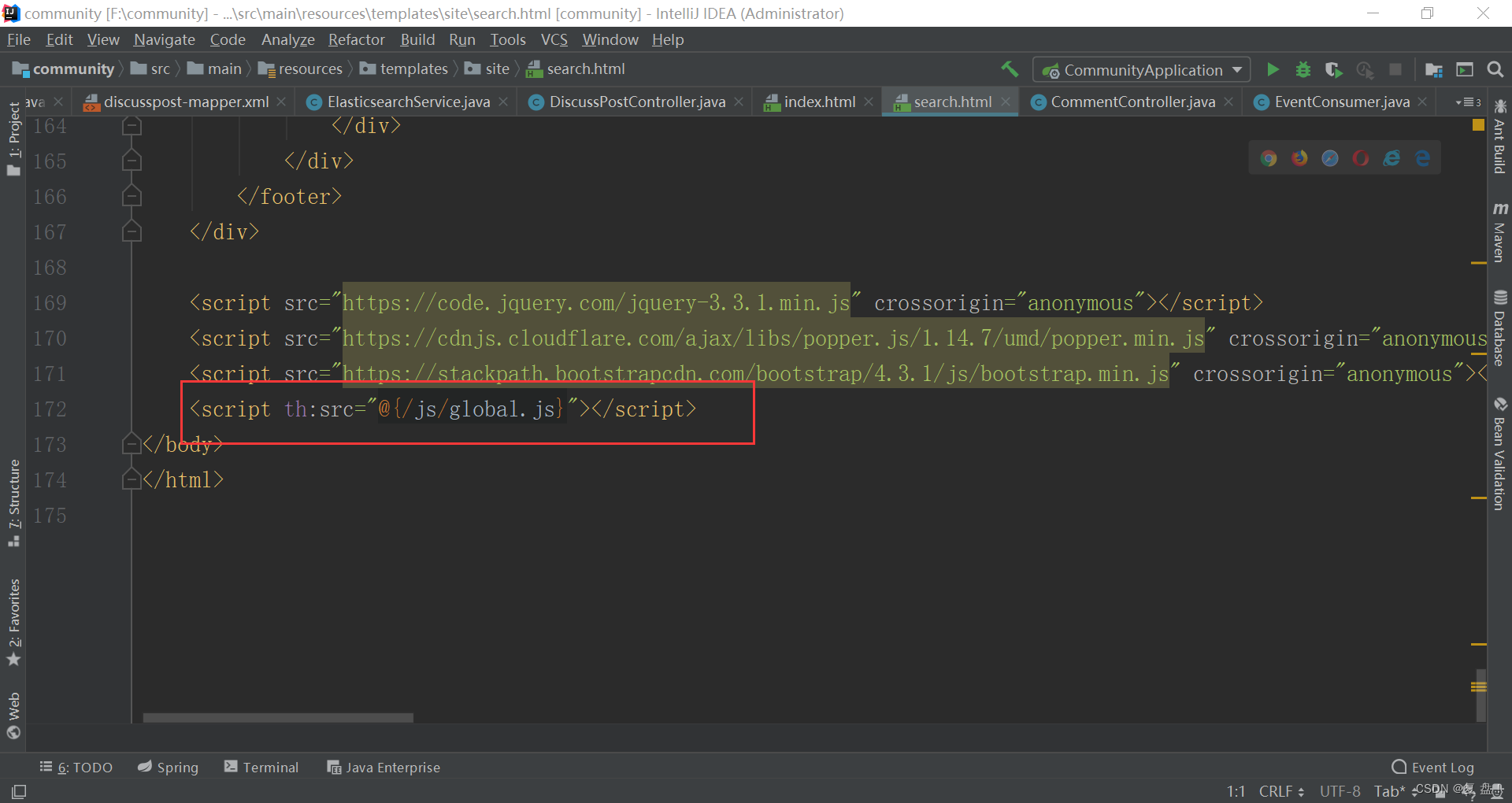Toggle tool window bars icon bottom-left

pos(19,791)
